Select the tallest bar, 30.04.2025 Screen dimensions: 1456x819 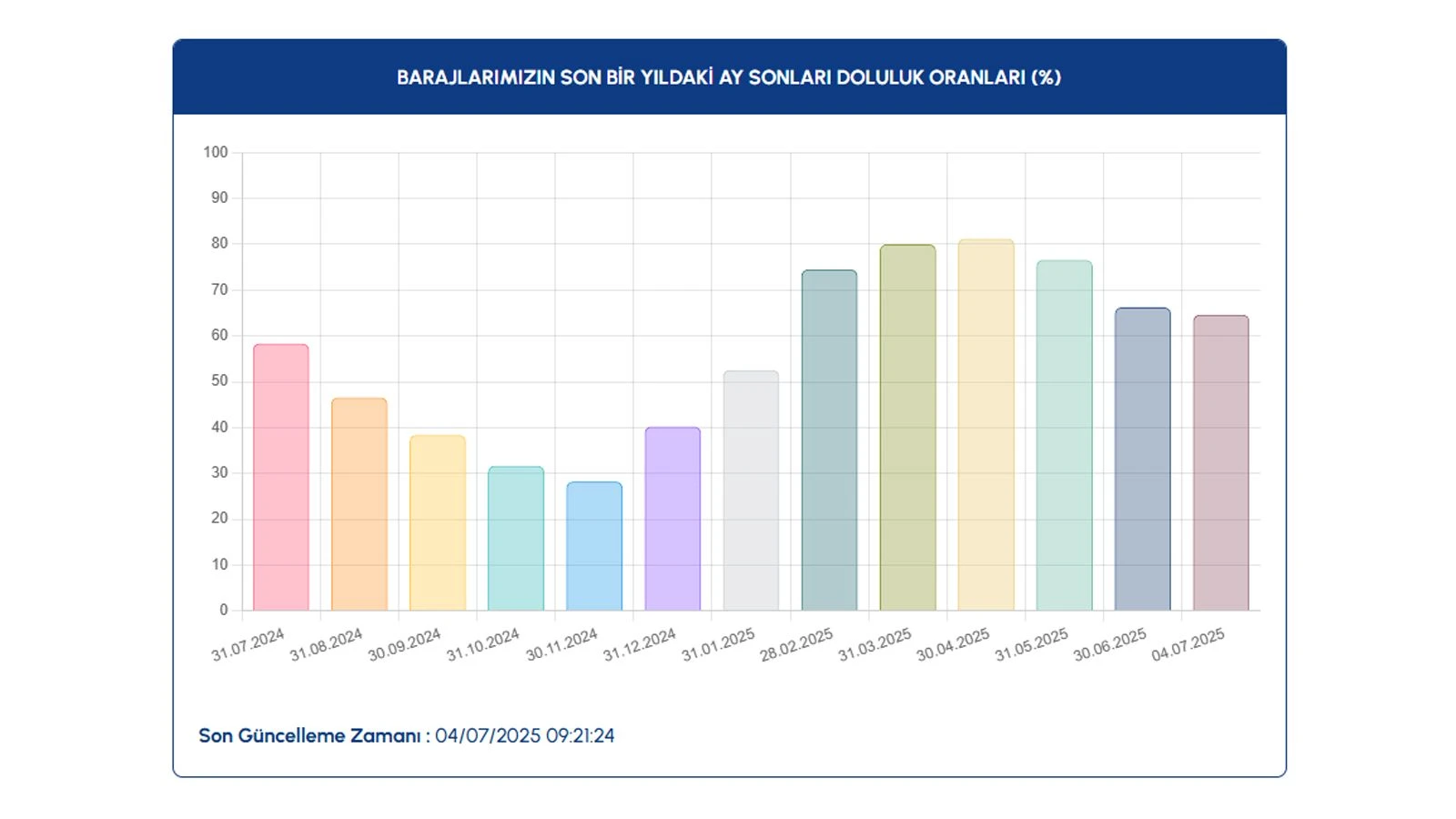point(986,425)
